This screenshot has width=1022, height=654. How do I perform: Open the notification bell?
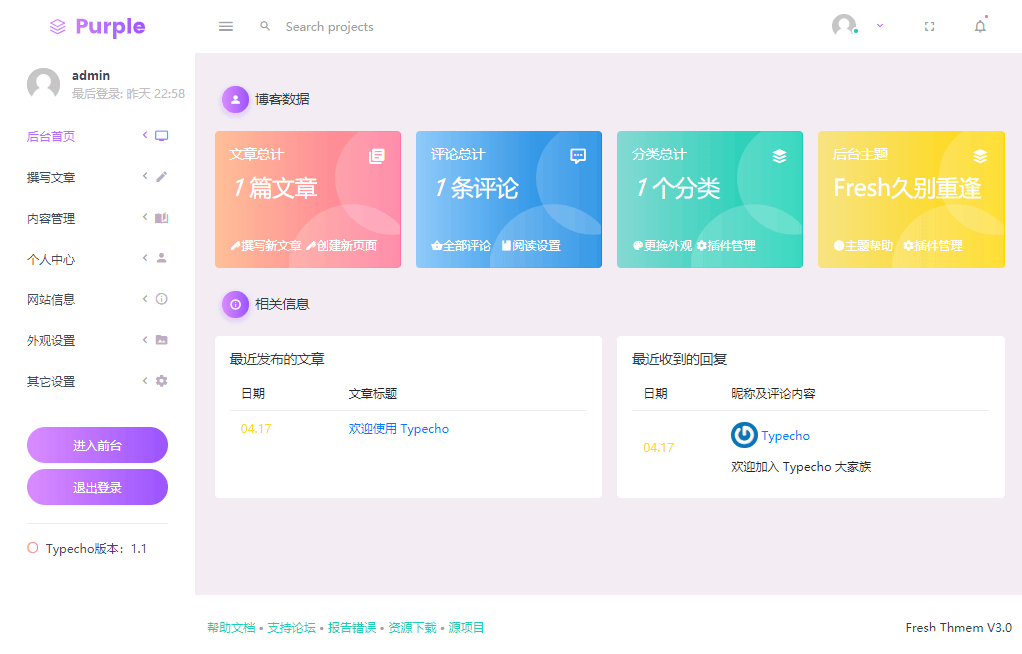(x=980, y=26)
